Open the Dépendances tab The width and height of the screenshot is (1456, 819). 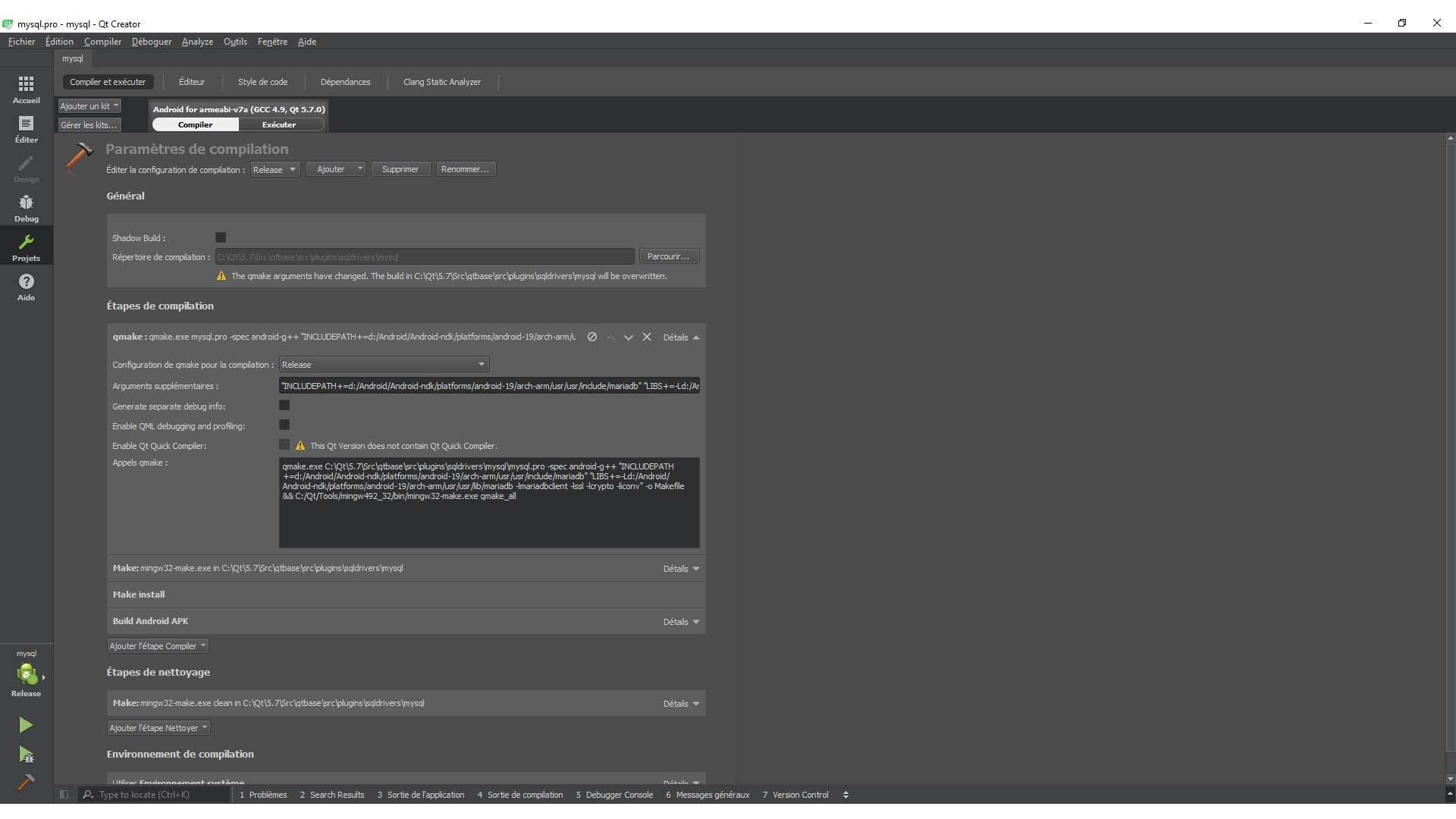345,82
